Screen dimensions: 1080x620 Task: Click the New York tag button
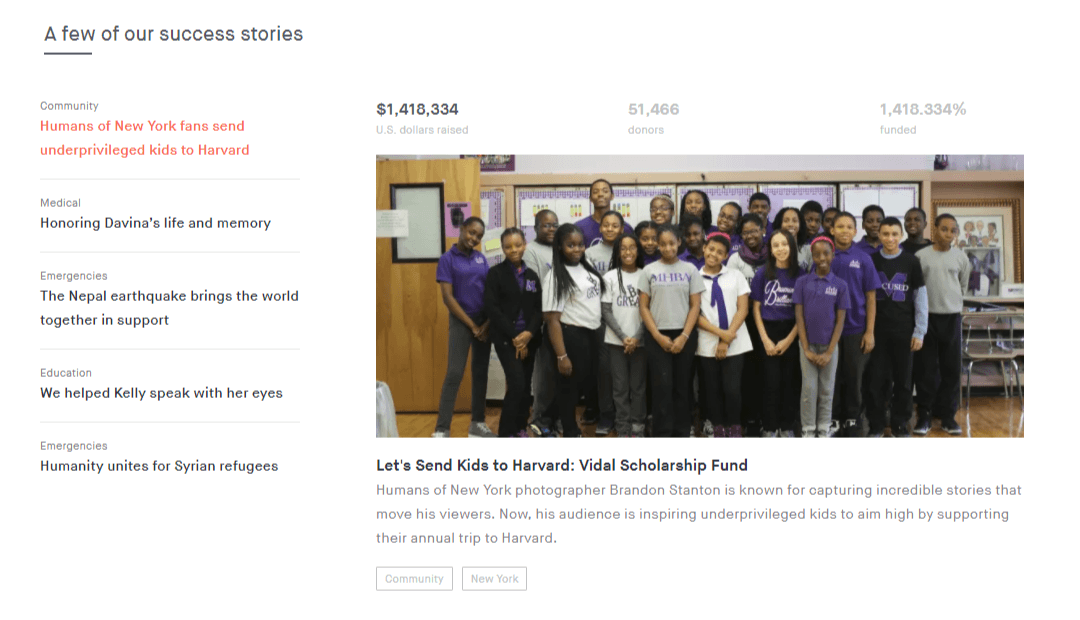[495, 579]
